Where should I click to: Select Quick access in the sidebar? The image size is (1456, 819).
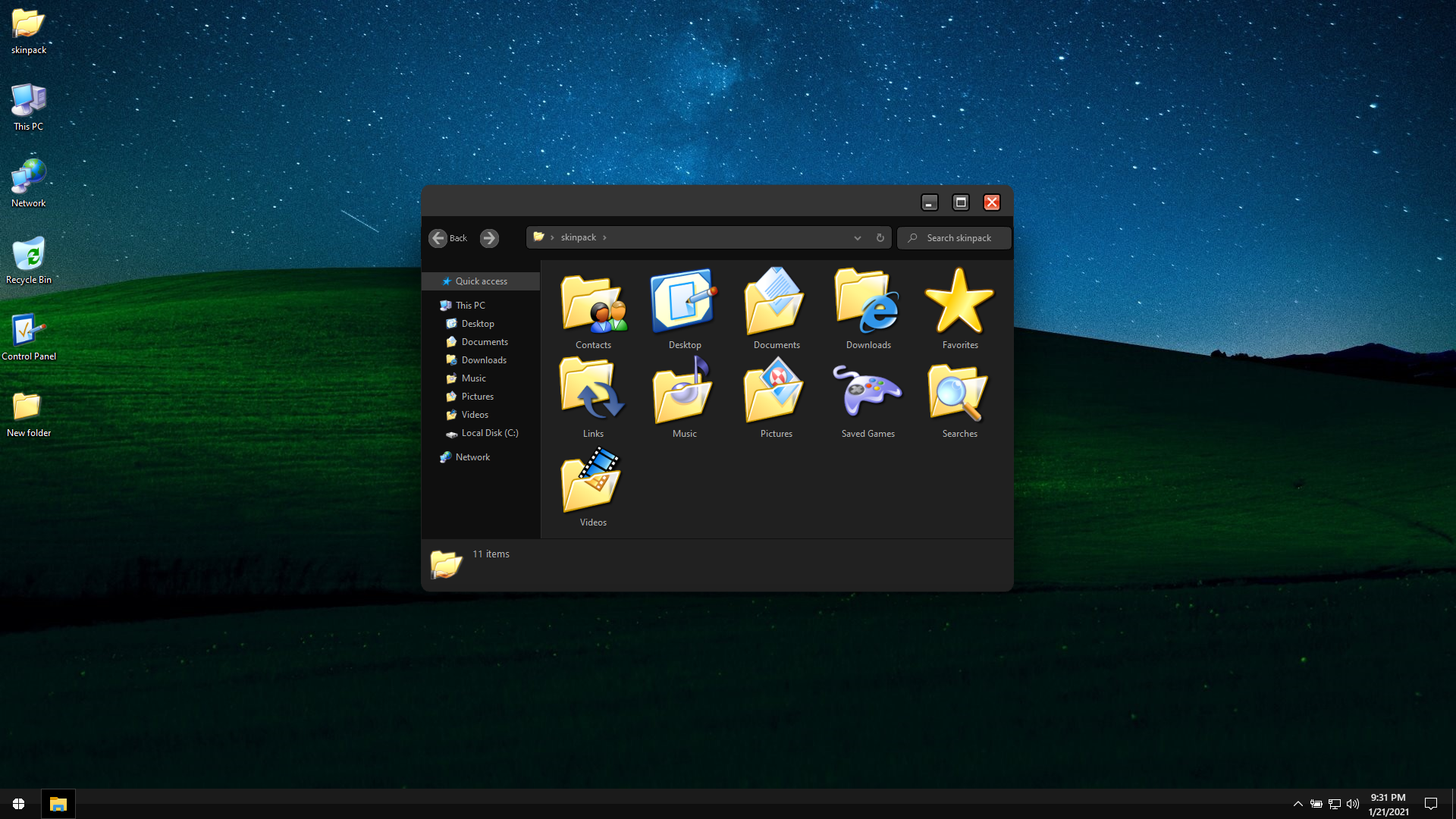(481, 281)
